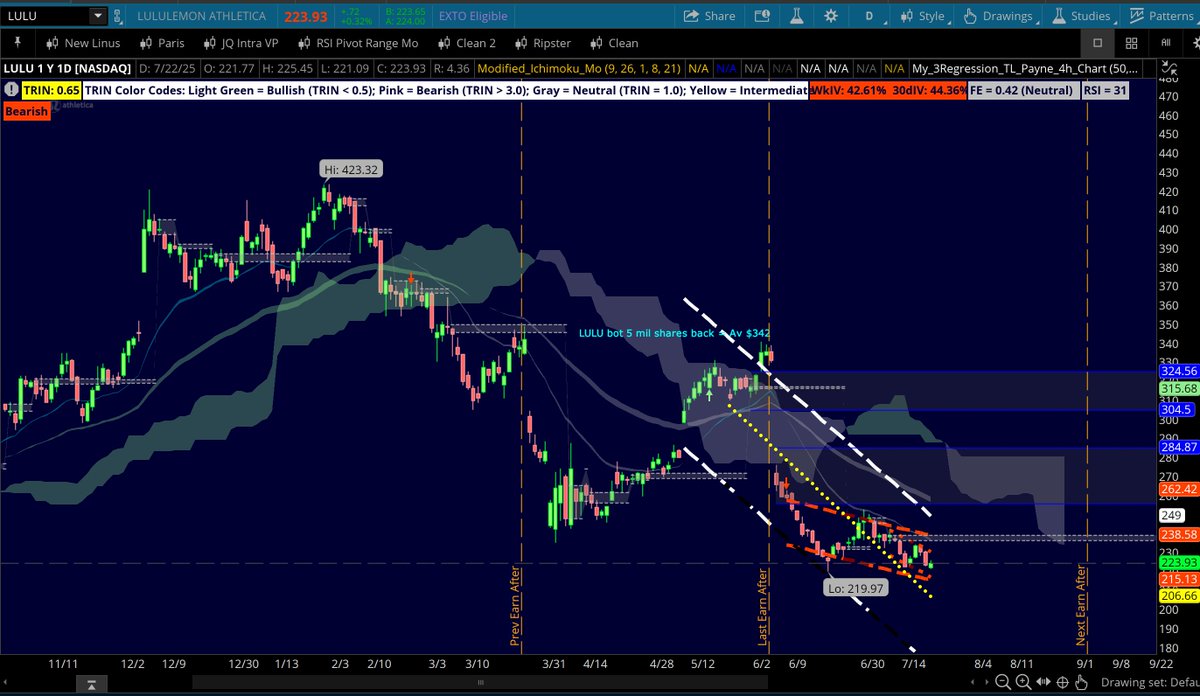
Task: Click the 206.66 yellow price label
Action: tap(1180, 595)
